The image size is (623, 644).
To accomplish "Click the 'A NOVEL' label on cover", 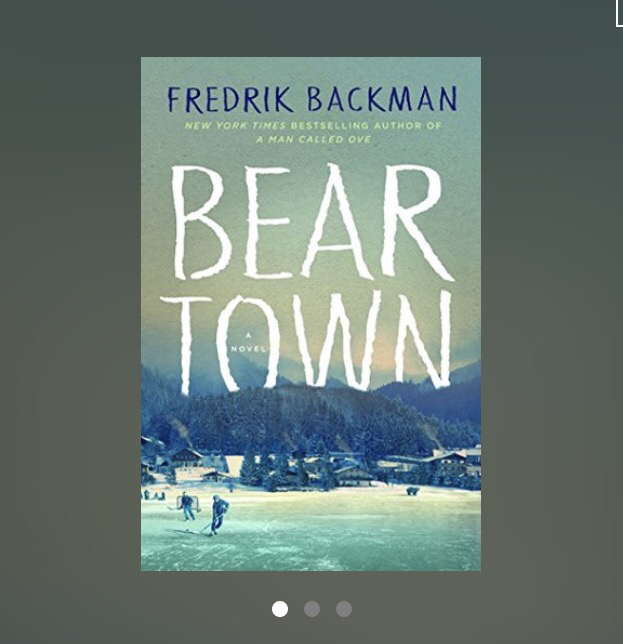I will [248, 343].
